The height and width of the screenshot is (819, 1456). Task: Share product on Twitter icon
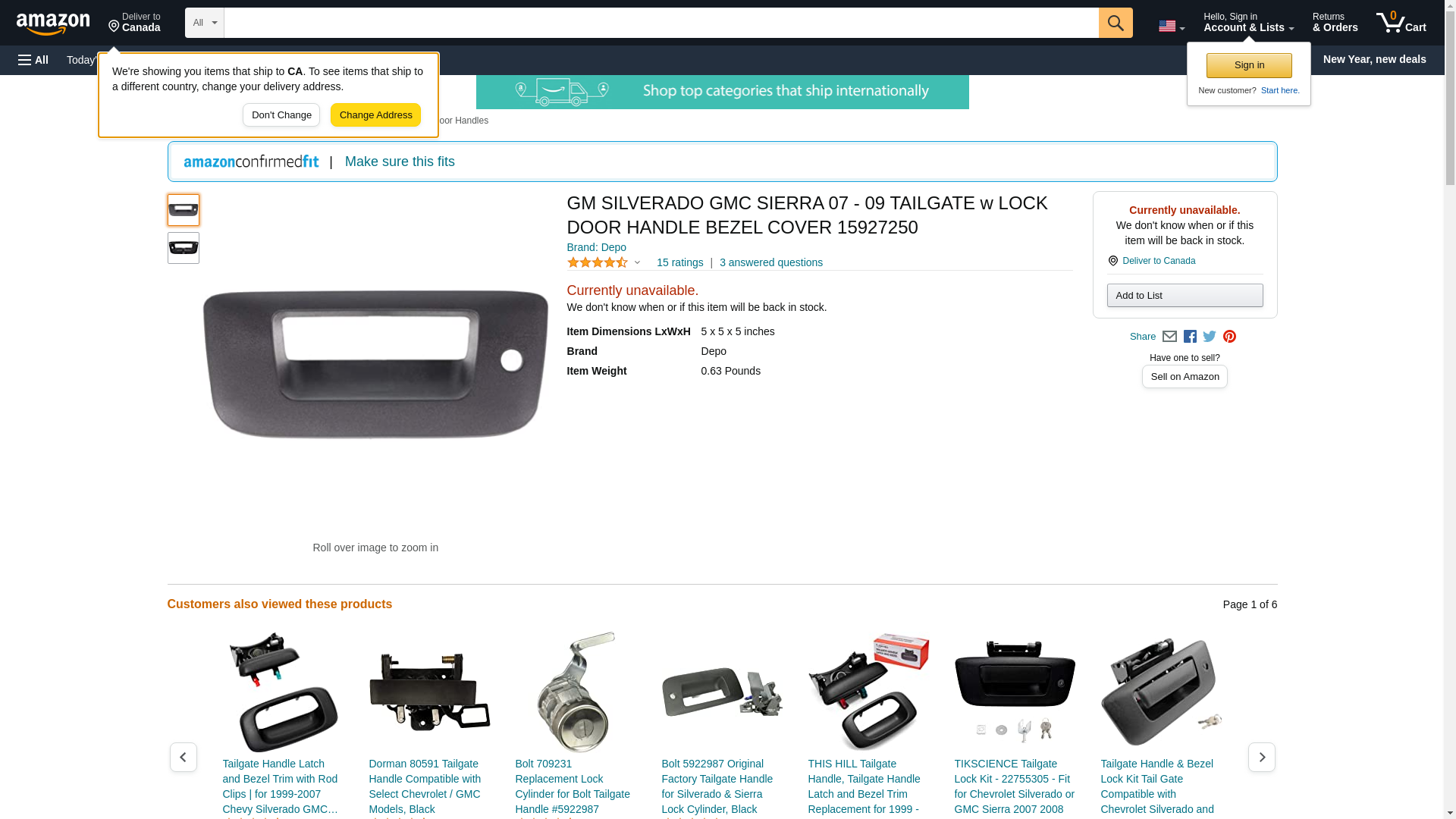(1210, 337)
